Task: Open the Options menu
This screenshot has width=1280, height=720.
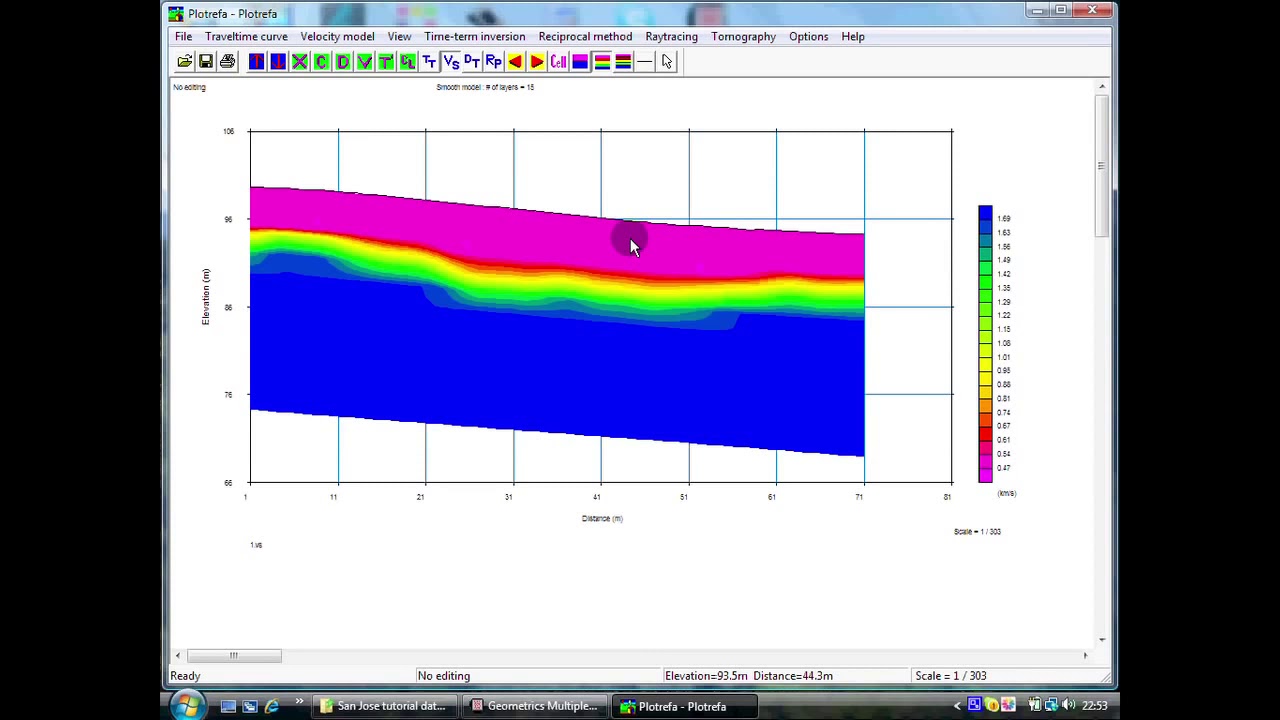Action: click(808, 36)
